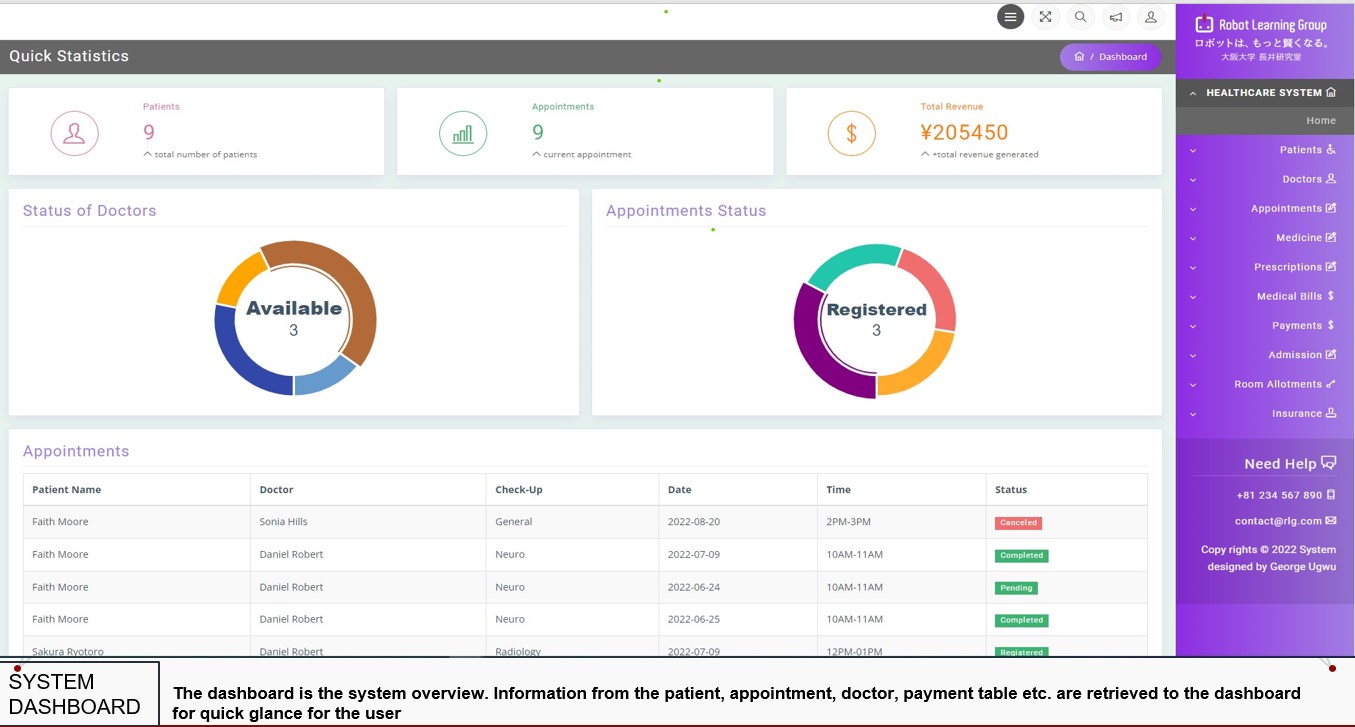This screenshot has height=727, width=1355.
Task: Open search using the magnifier icon
Action: pyautogui.click(x=1080, y=16)
